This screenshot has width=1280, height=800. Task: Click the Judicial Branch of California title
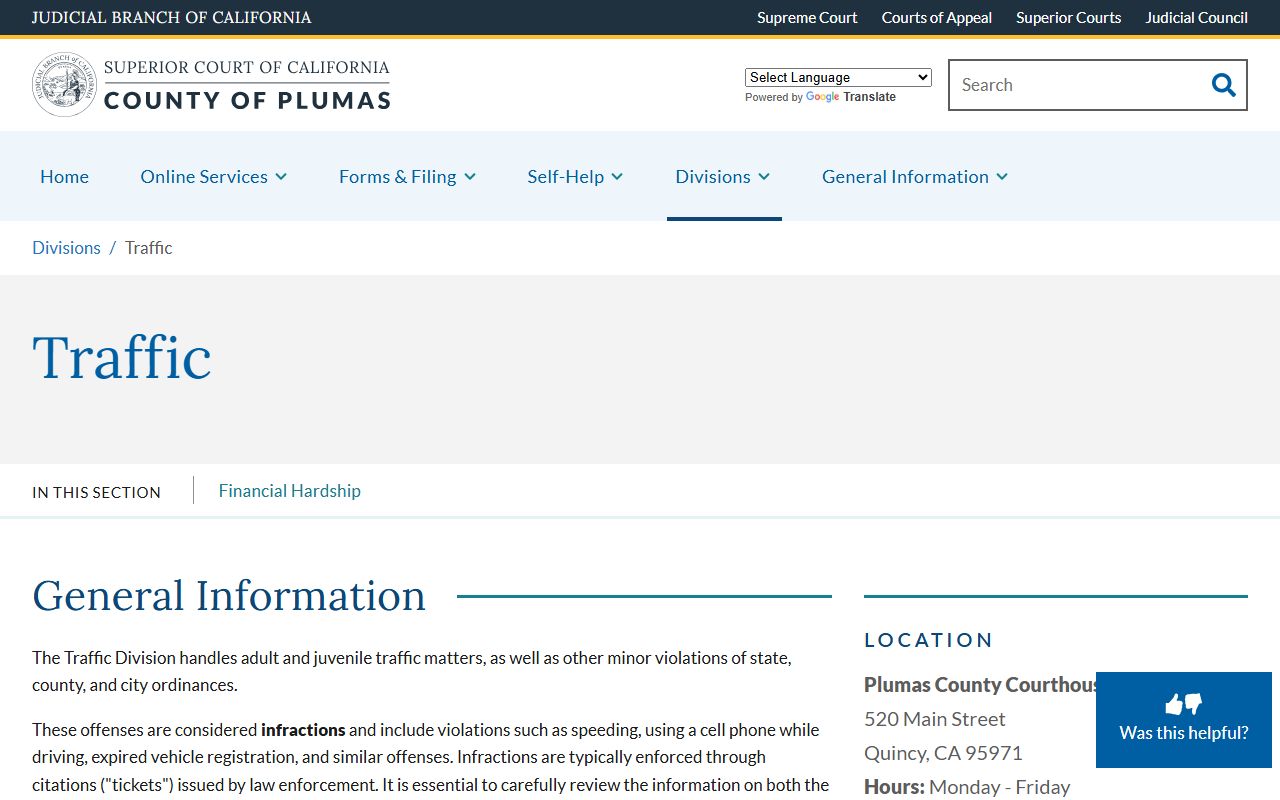(171, 17)
